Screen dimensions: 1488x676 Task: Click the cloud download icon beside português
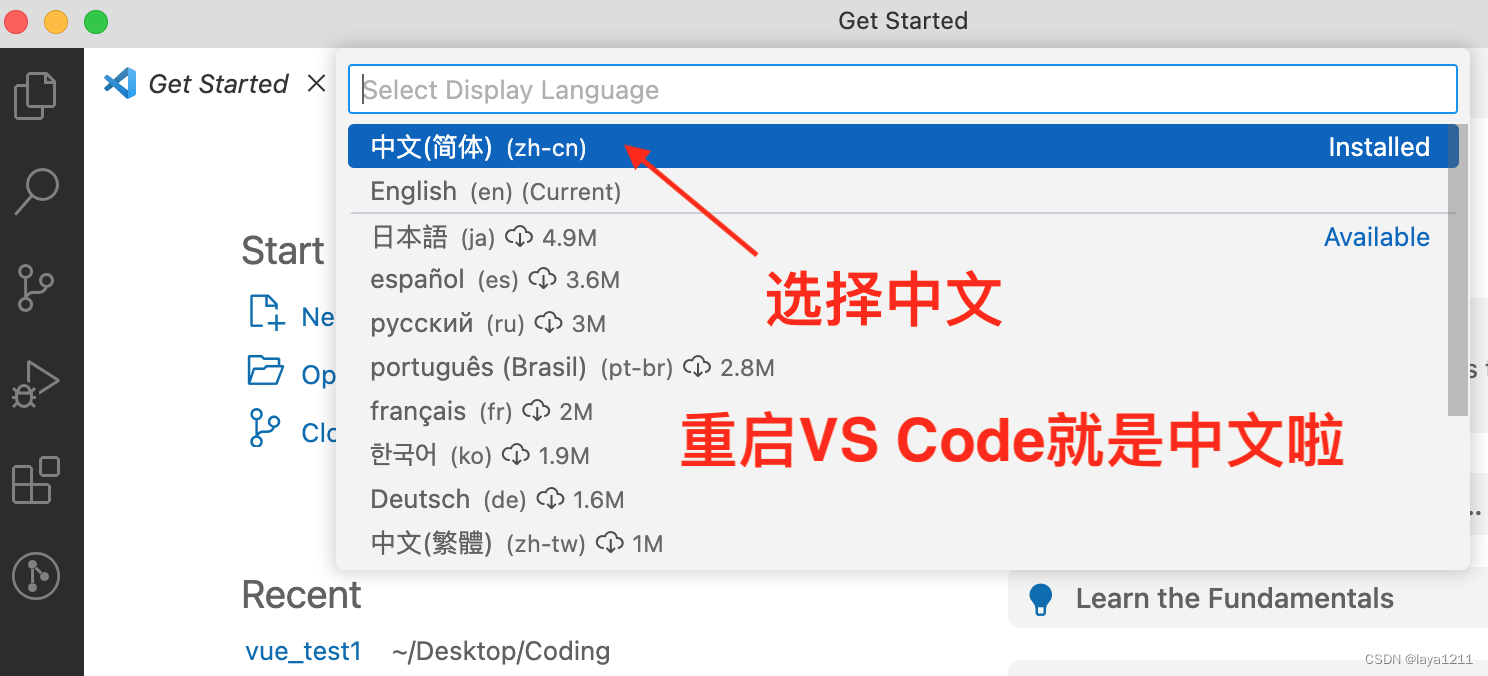[x=697, y=368]
